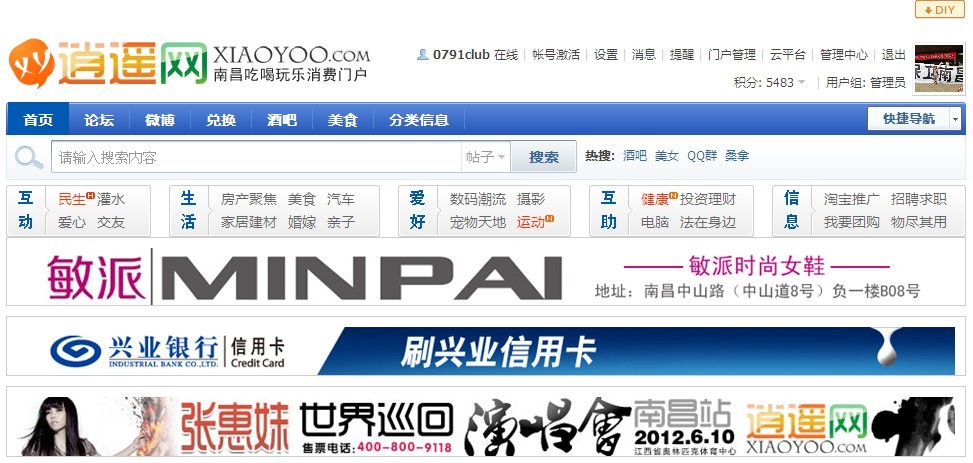This screenshot has height=463, width=973.
Task: Open the 家居建材 category link
Action: coord(249,222)
